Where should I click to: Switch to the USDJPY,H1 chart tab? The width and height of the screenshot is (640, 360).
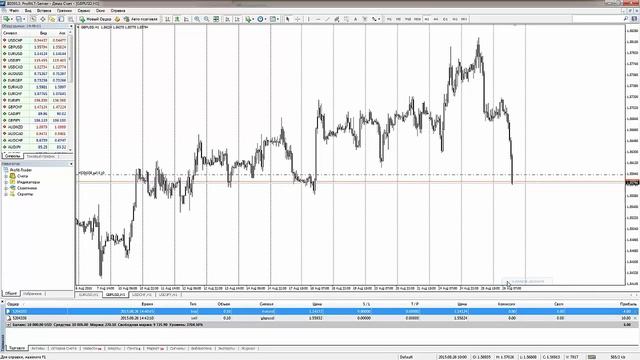coord(168,294)
